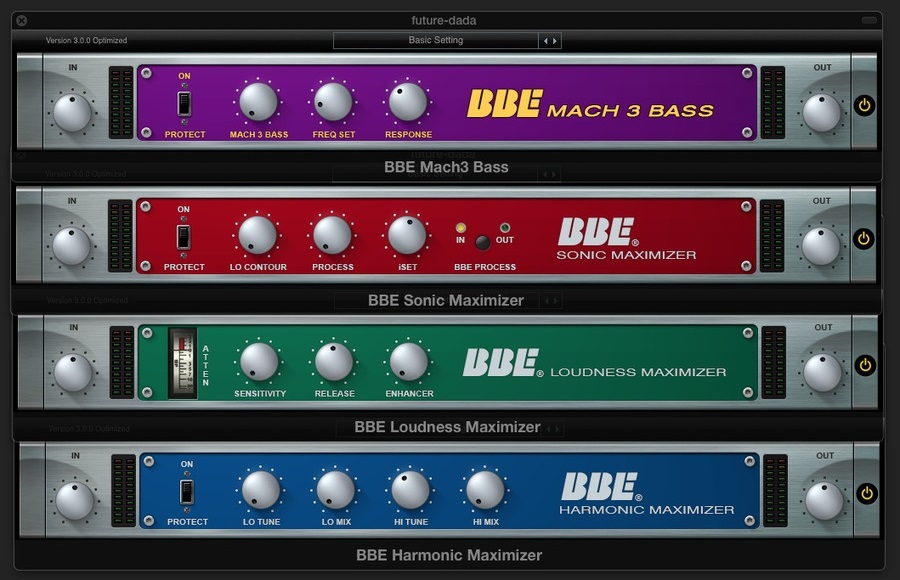Click the Sonic Maximizer power button
The width and height of the screenshot is (900, 580).
(x=864, y=238)
